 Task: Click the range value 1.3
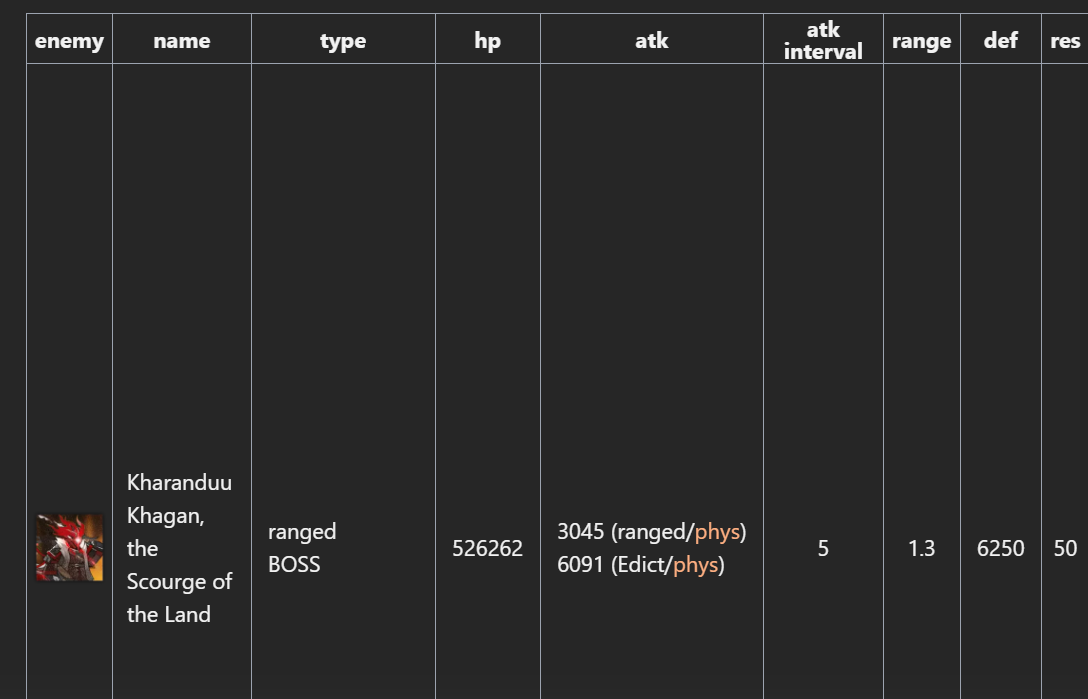click(x=921, y=549)
